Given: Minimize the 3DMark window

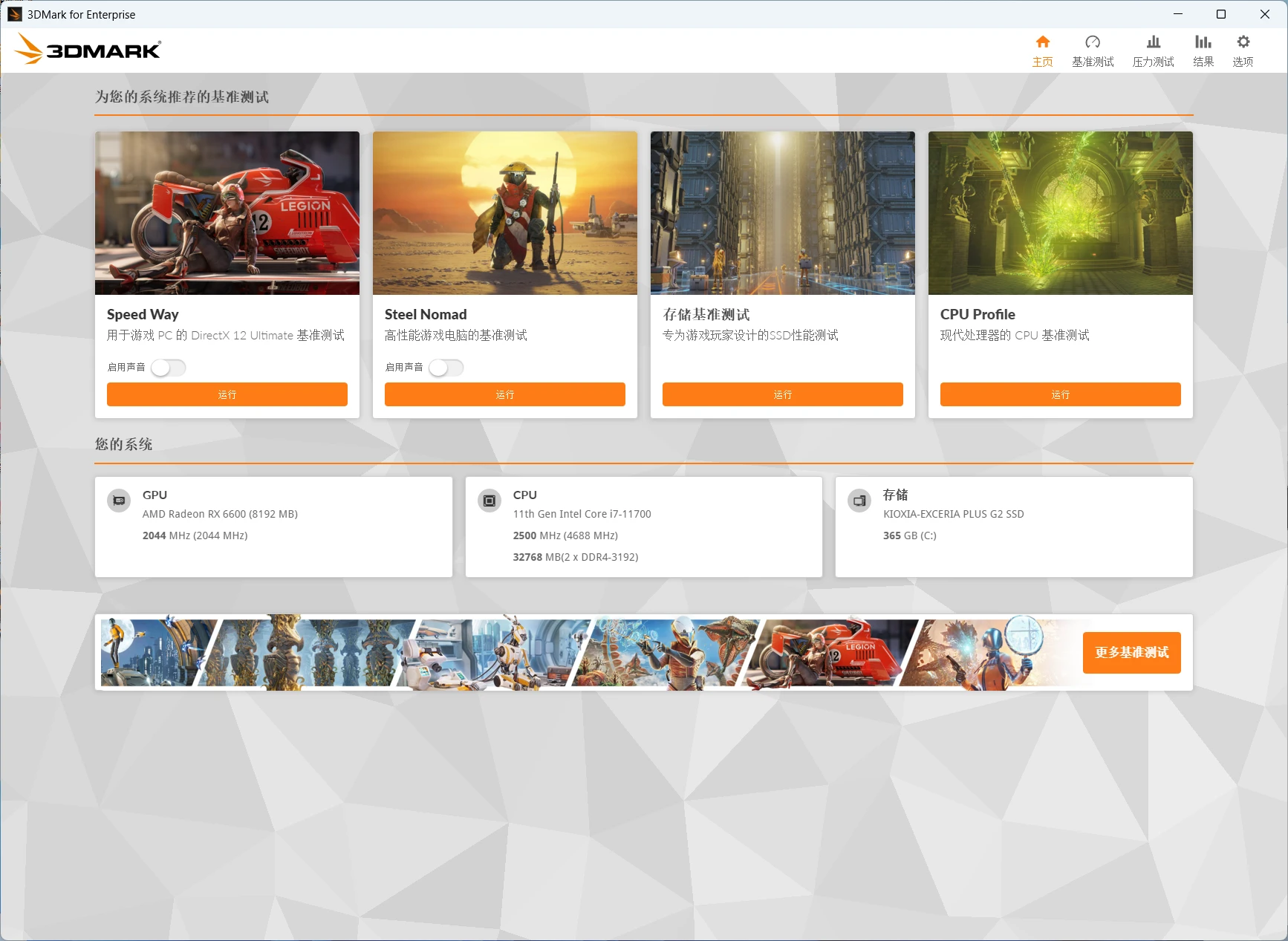Looking at the screenshot, I should (x=1177, y=14).
